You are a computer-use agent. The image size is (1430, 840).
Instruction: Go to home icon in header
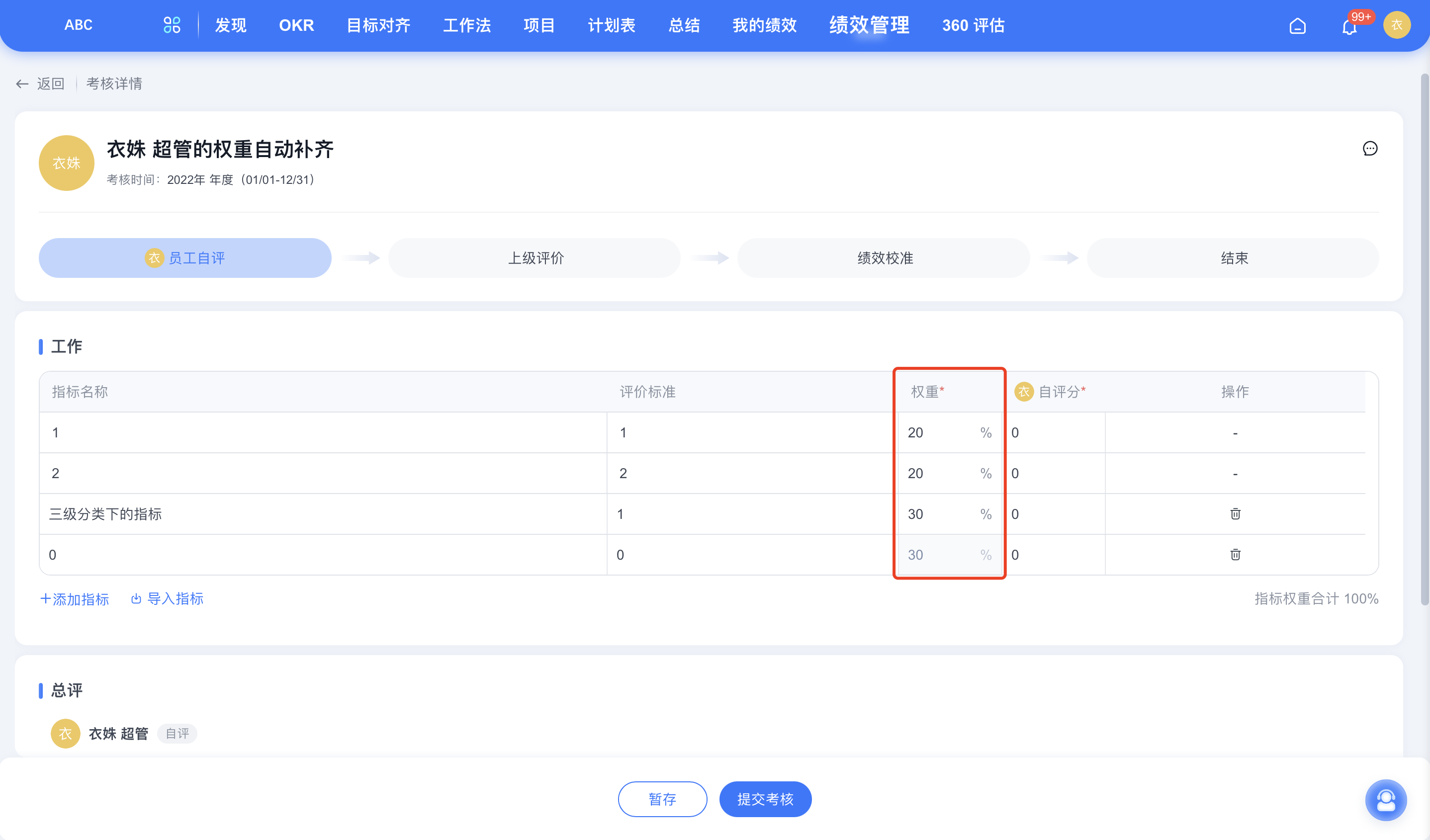(1297, 25)
